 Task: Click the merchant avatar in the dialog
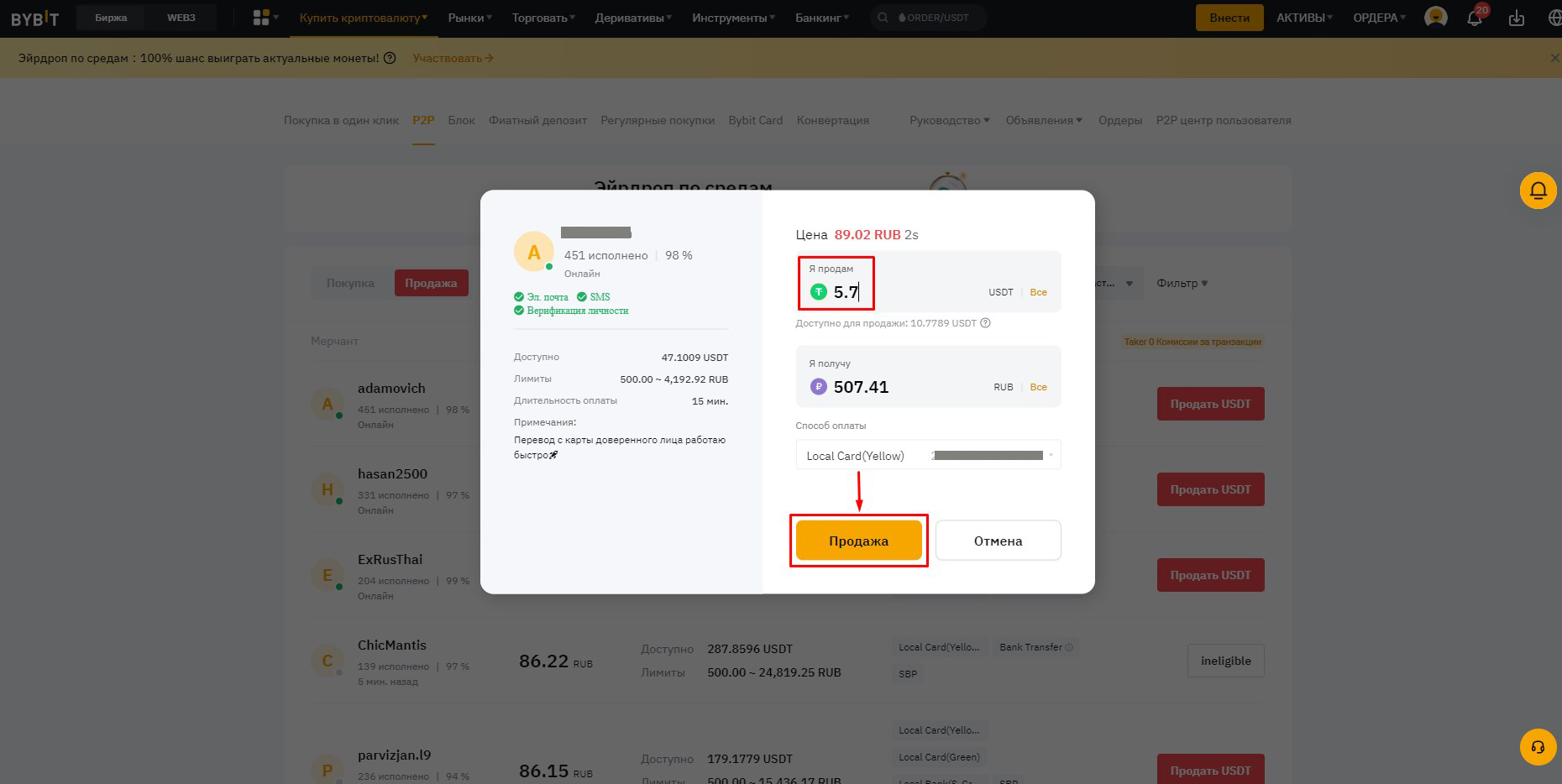(534, 252)
